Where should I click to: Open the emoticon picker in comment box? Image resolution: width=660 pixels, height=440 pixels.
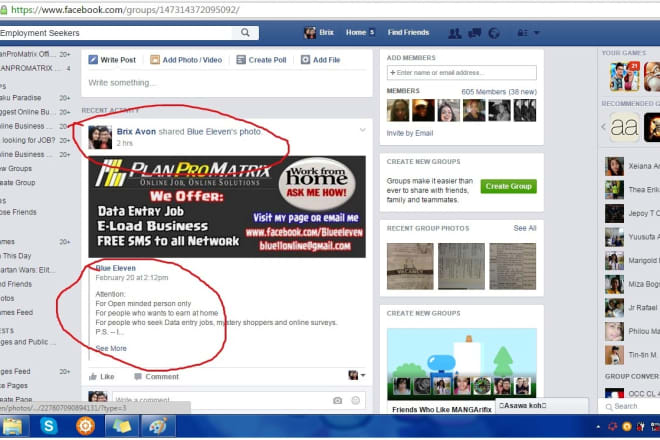click(x=356, y=400)
